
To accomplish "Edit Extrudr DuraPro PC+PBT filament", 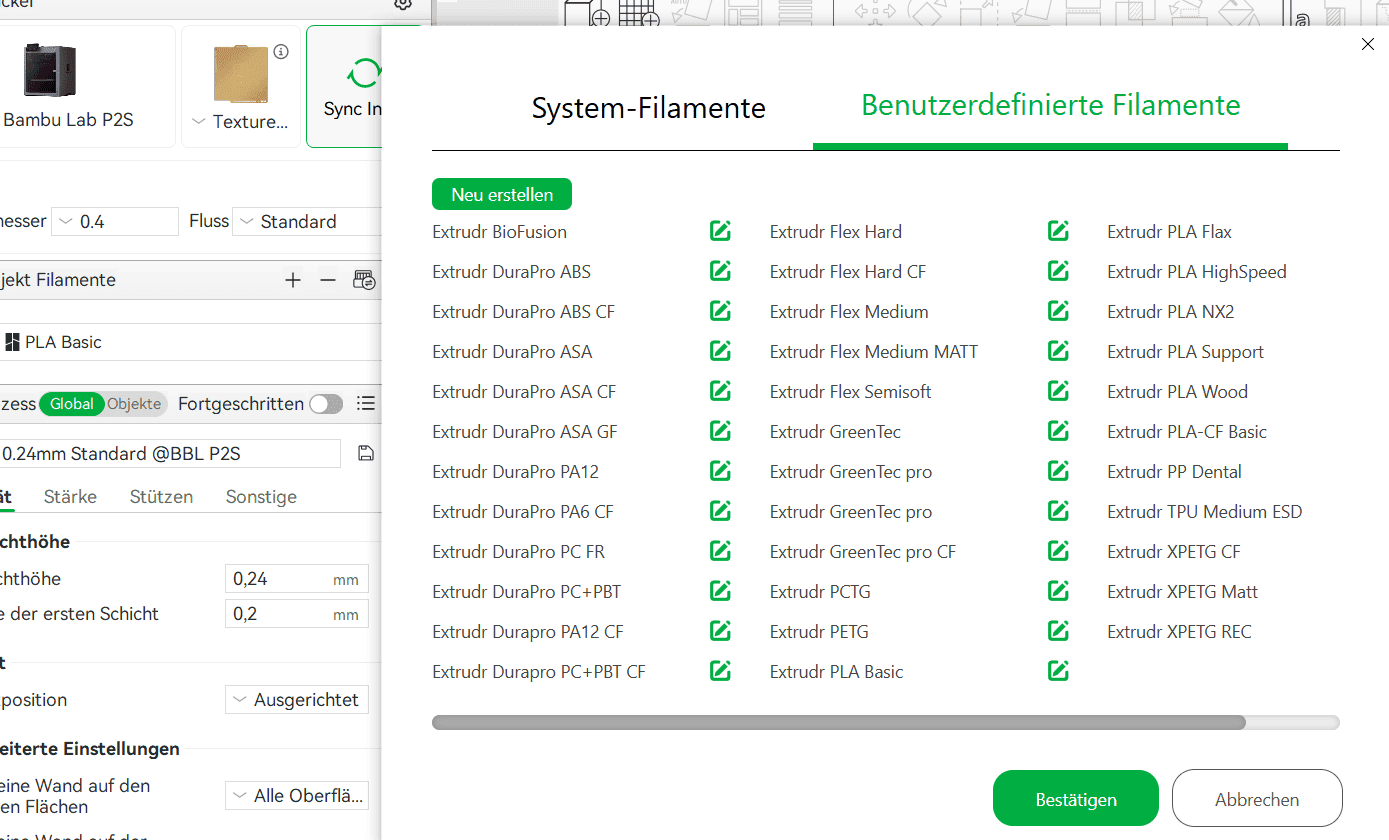I will [720, 591].
